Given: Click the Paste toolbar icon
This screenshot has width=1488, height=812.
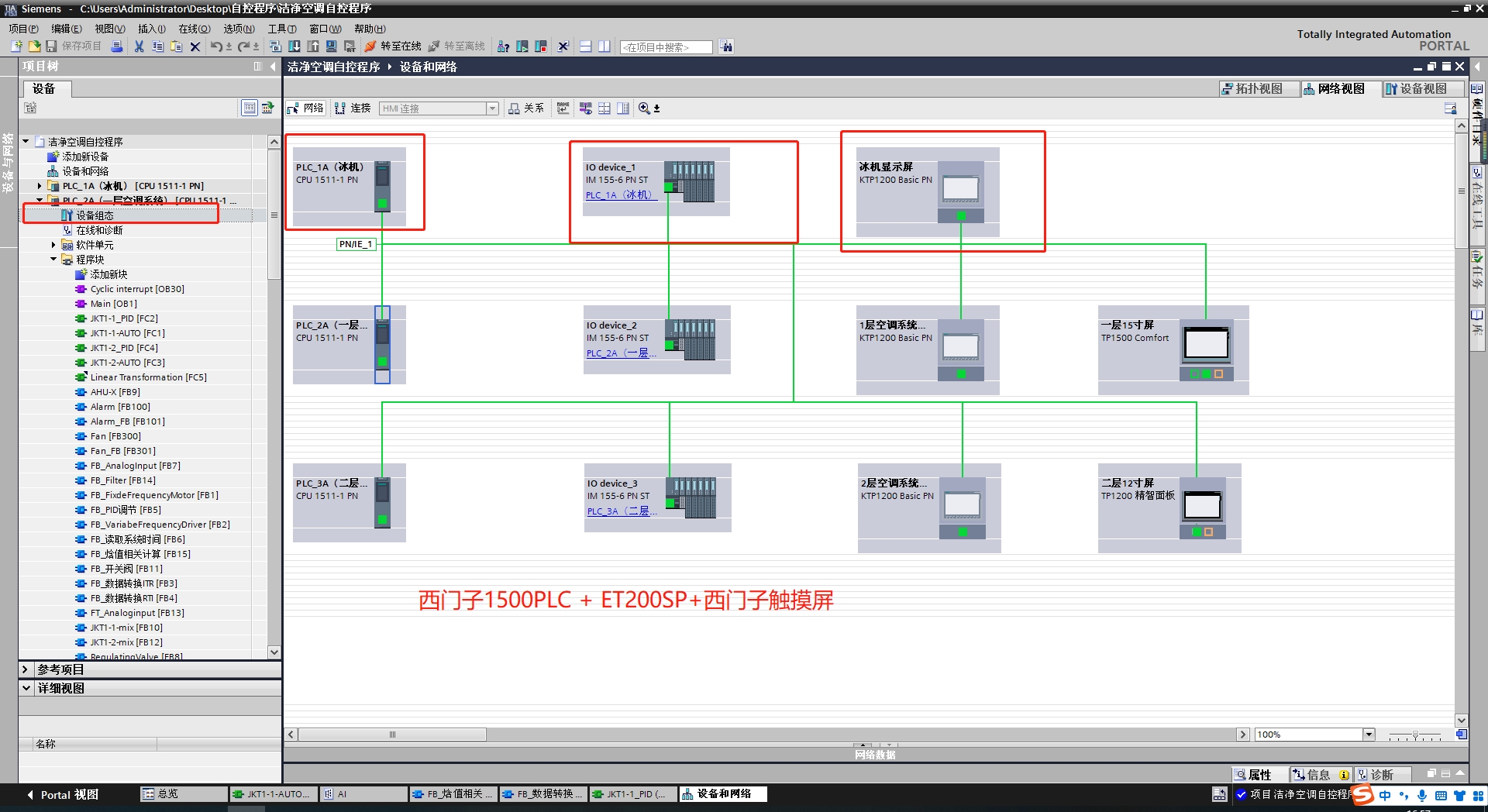Looking at the screenshot, I should [x=176, y=46].
